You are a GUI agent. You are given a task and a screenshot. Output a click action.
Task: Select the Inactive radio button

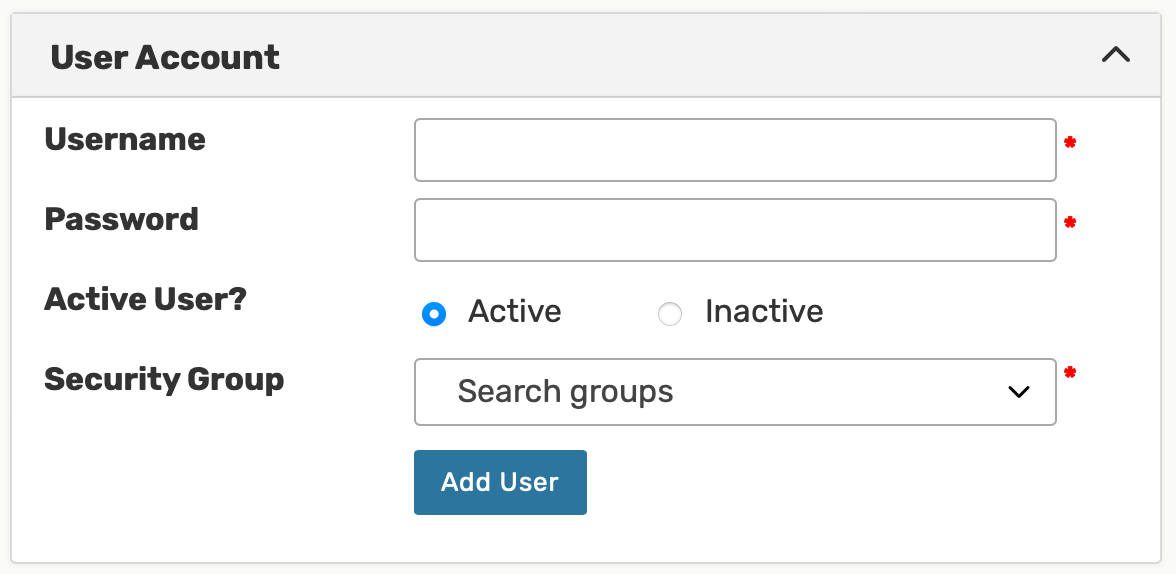point(669,314)
